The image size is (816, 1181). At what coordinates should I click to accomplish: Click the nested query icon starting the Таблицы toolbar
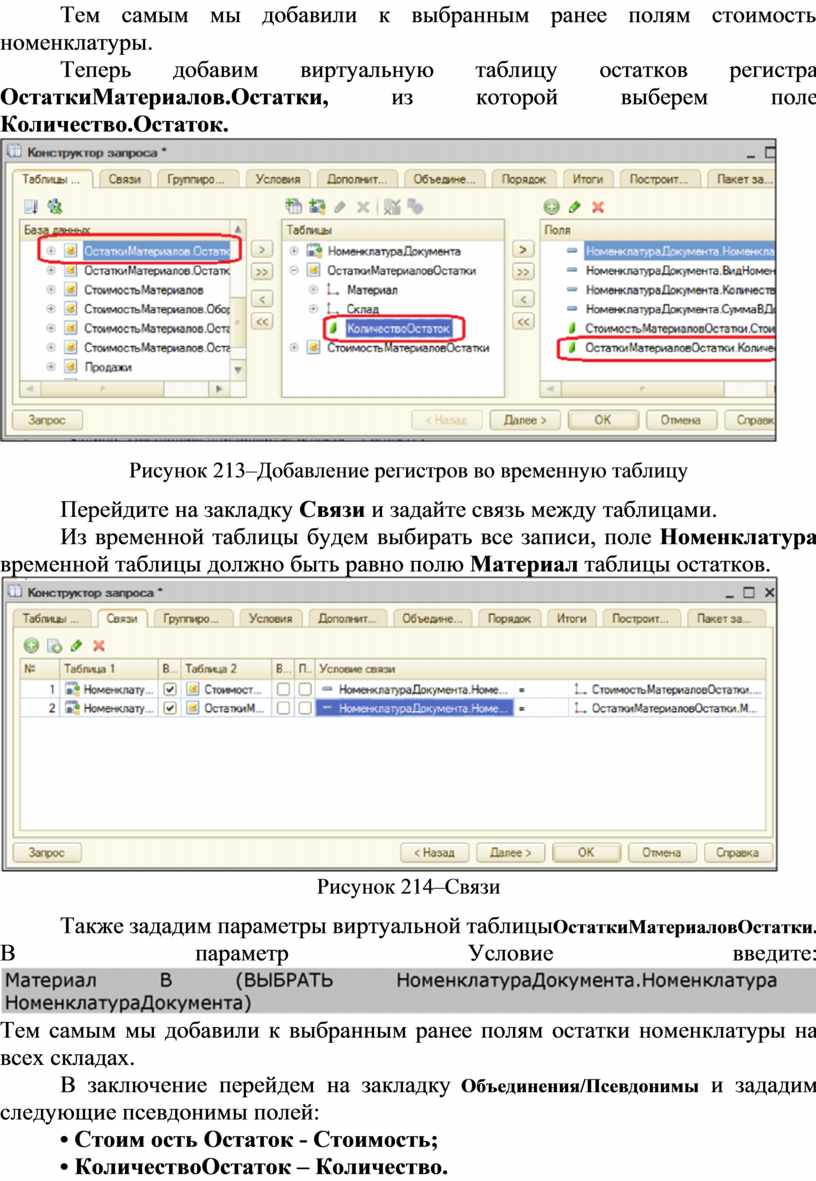[x=294, y=206]
